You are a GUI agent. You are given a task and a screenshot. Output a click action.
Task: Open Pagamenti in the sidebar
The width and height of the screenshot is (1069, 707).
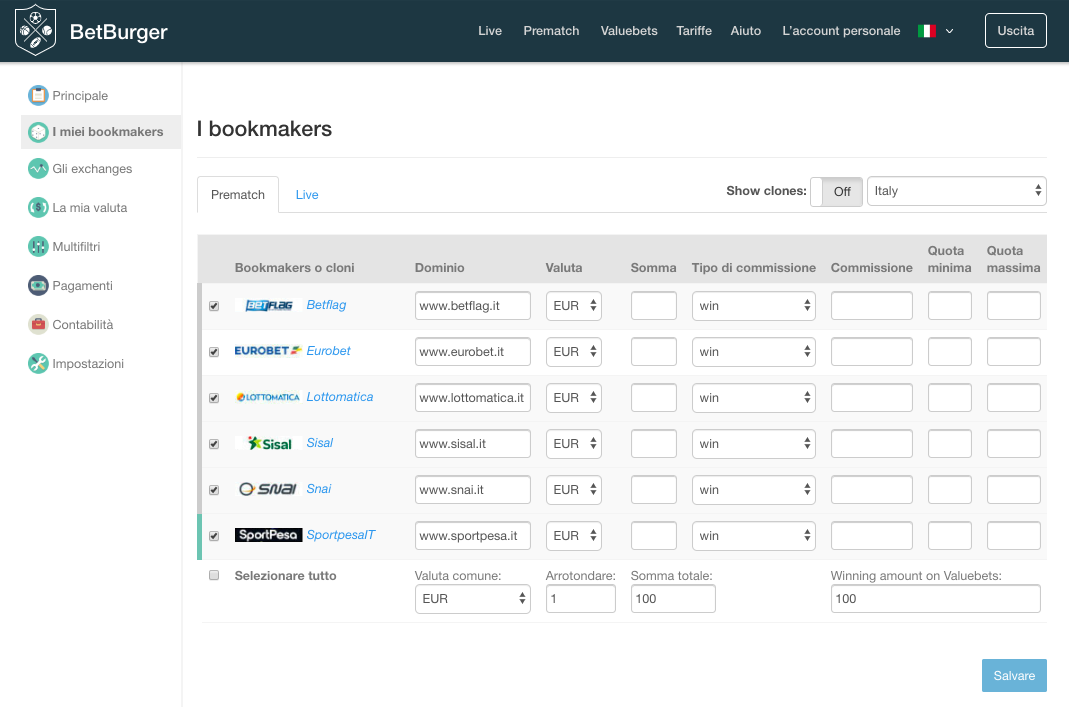82,285
